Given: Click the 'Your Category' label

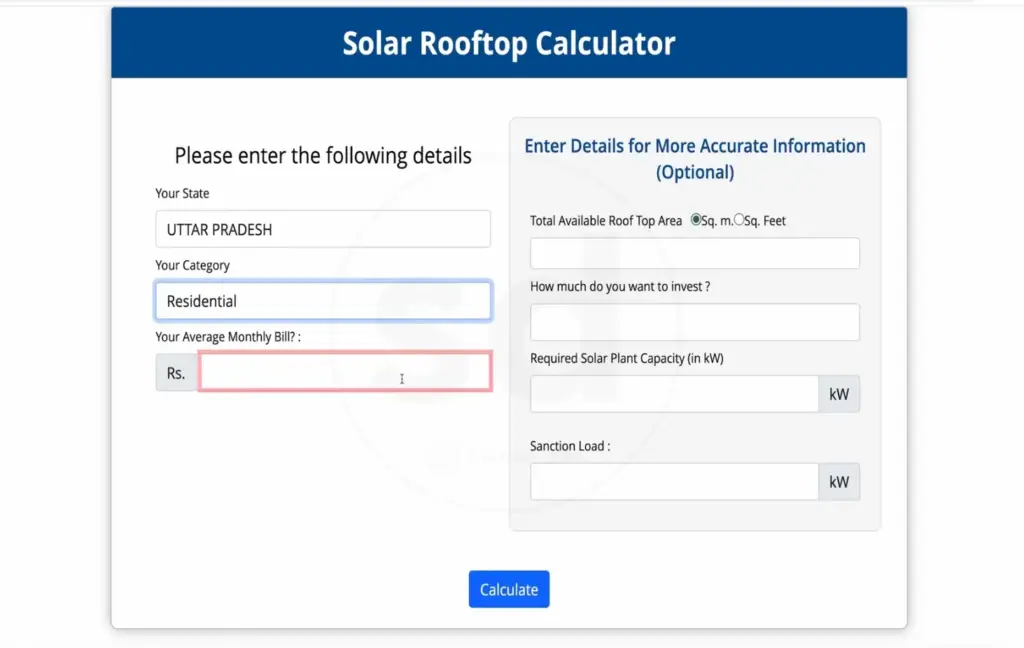Looking at the screenshot, I should [x=193, y=265].
